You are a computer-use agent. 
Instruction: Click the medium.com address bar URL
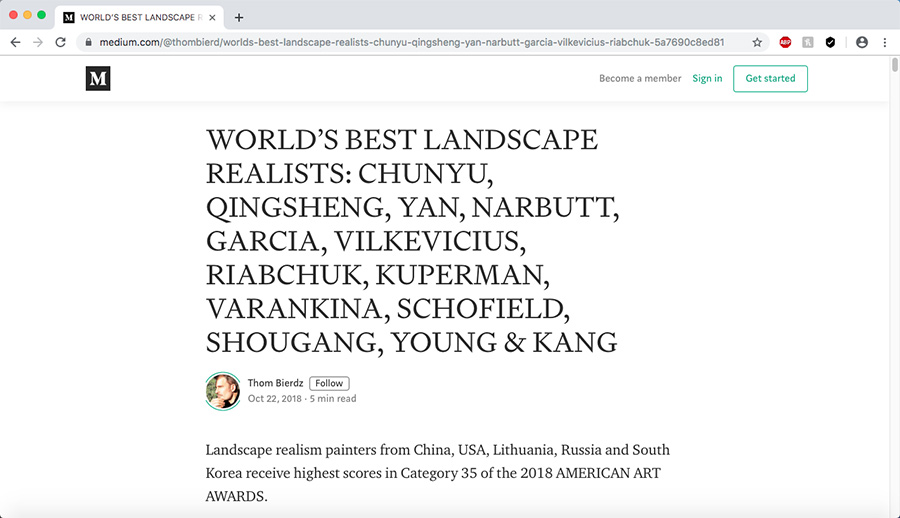pos(412,42)
